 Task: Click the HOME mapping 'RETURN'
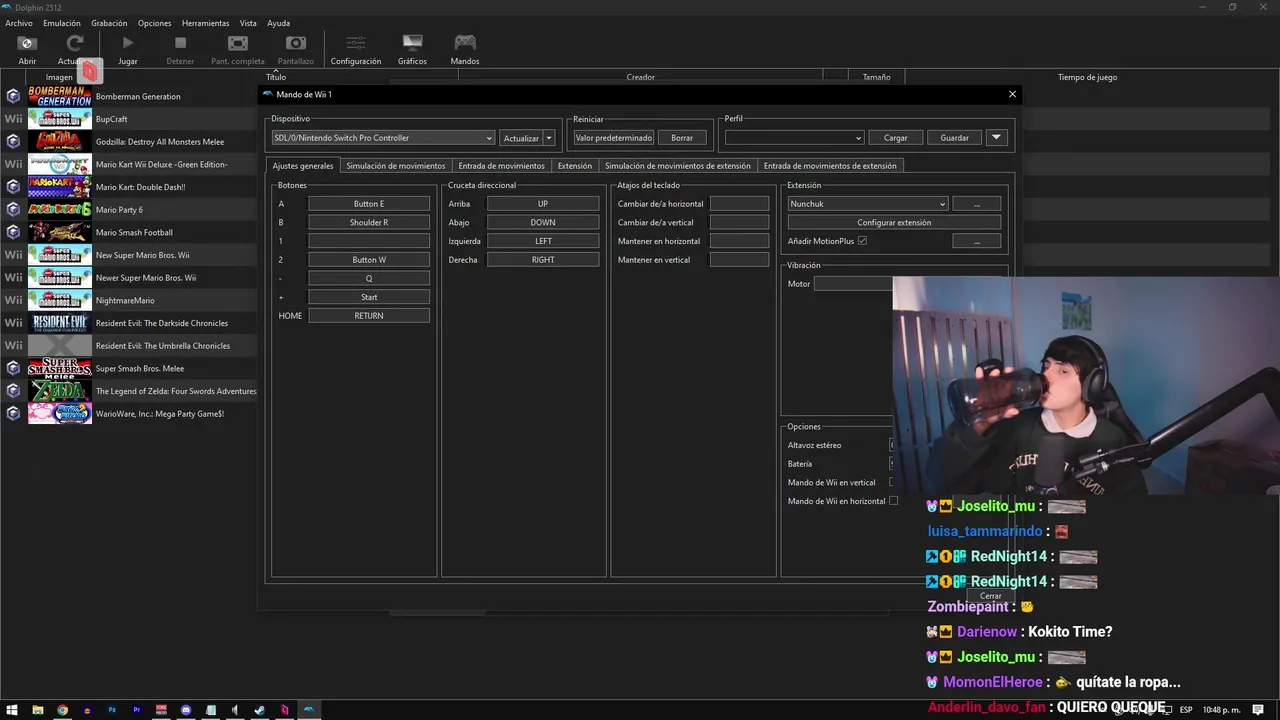click(369, 316)
